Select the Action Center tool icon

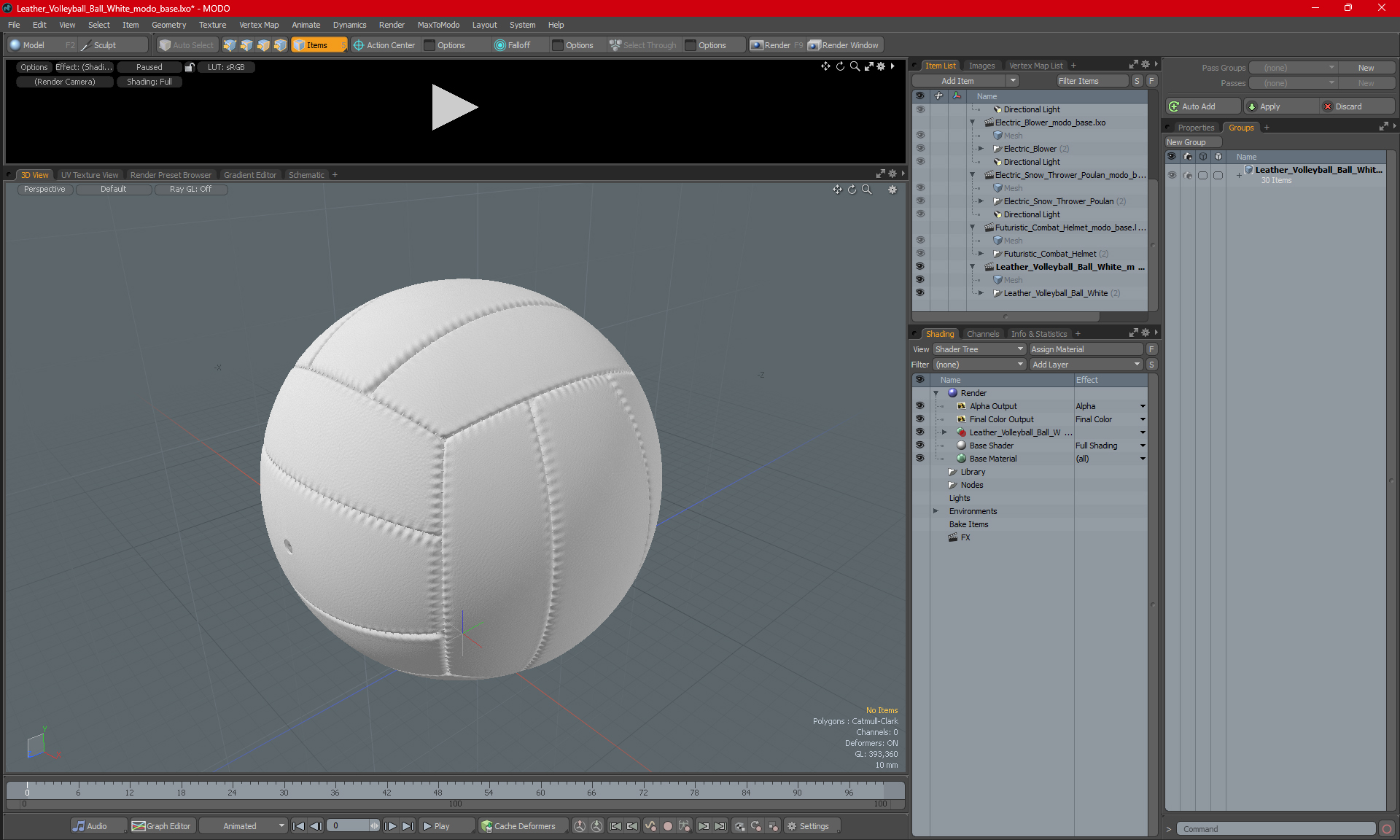359,45
